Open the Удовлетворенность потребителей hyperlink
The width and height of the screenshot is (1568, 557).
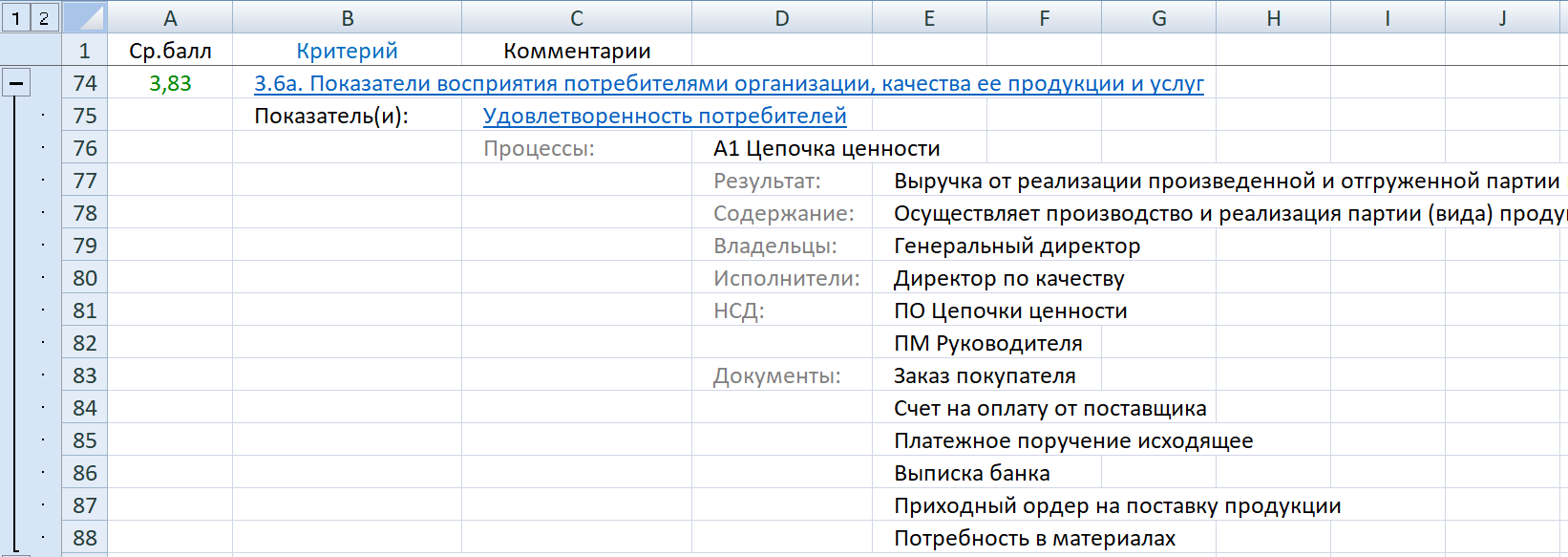pyautogui.click(x=665, y=117)
